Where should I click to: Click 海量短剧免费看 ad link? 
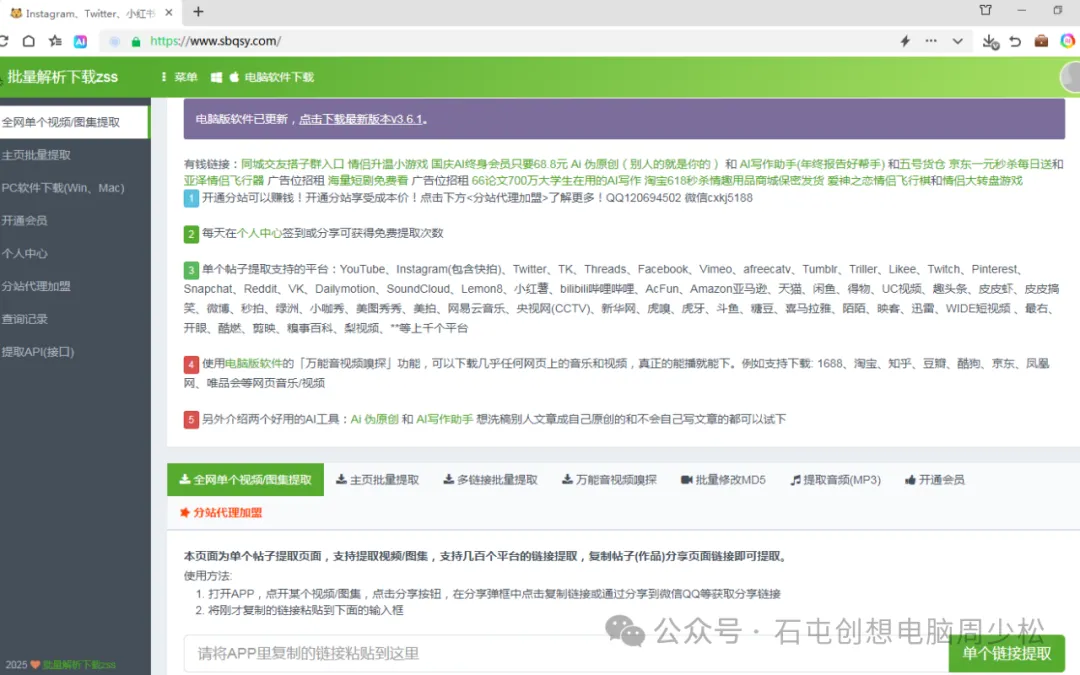tap(368, 180)
